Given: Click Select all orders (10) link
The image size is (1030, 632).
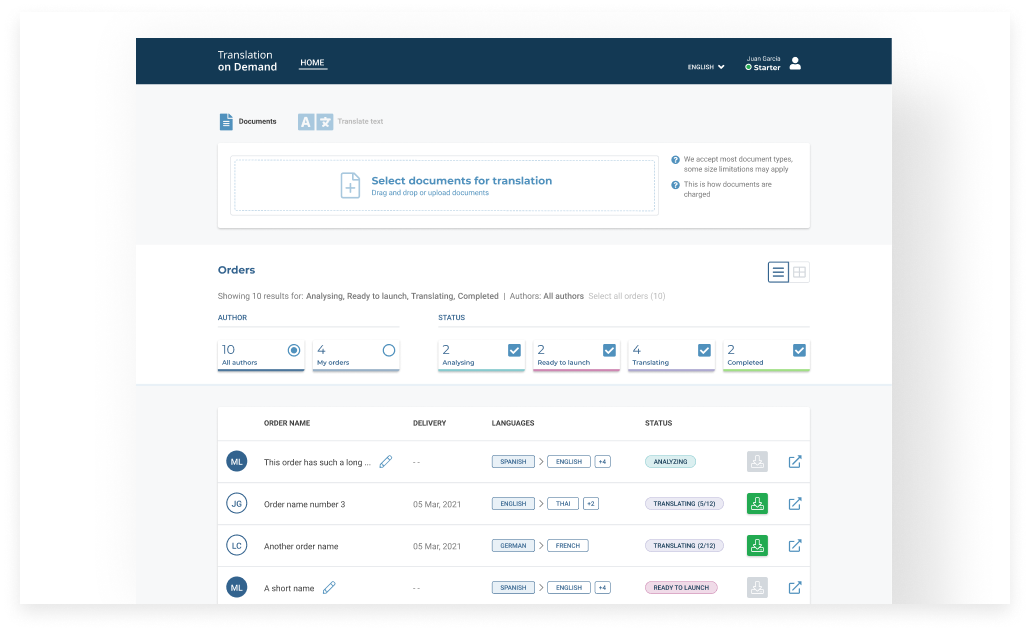Looking at the screenshot, I should coord(627,296).
